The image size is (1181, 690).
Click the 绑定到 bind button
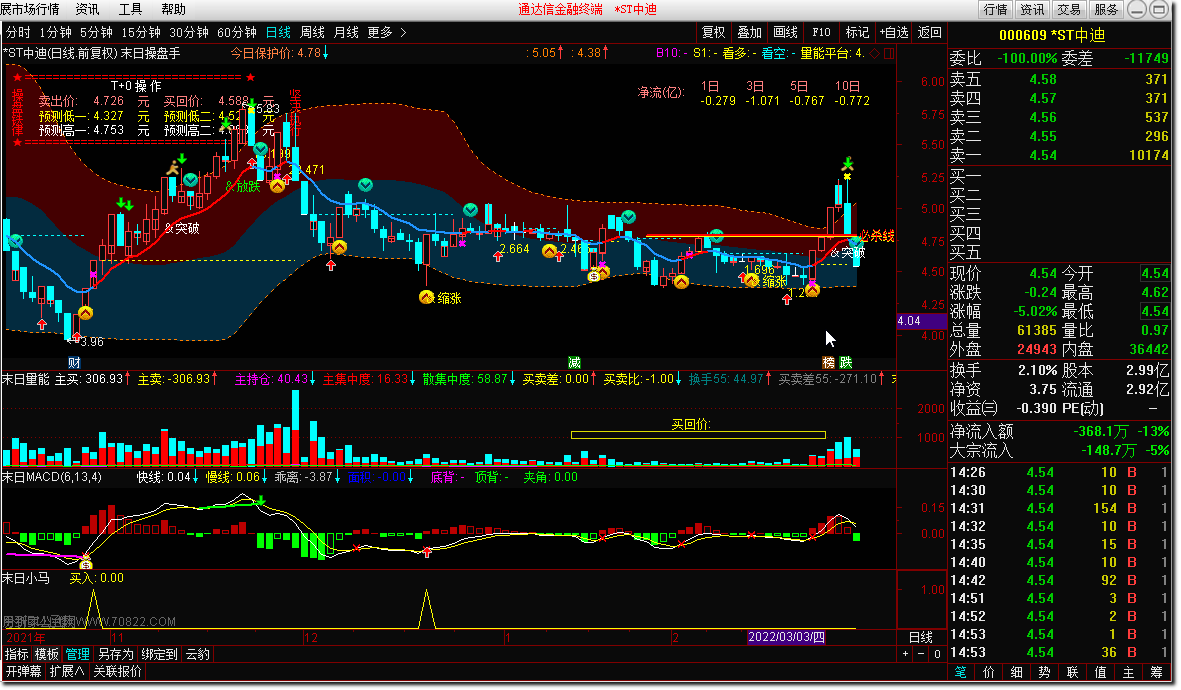(x=159, y=654)
